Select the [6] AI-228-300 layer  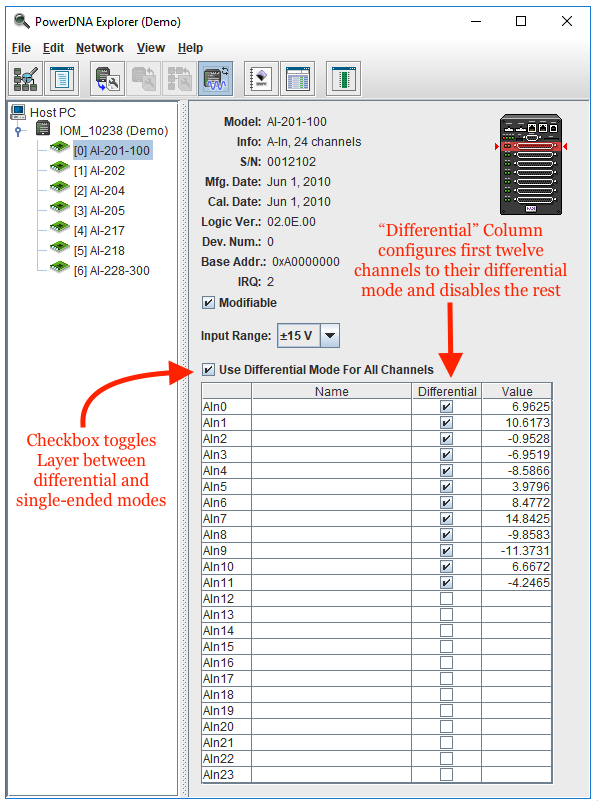(112, 270)
